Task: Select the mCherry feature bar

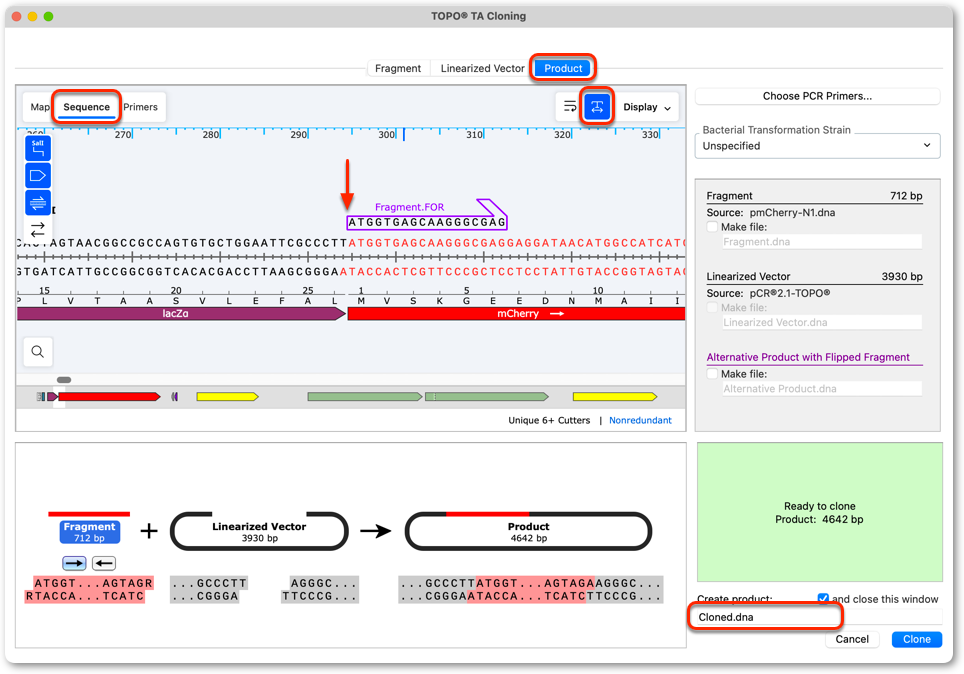Action: pos(516,314)
